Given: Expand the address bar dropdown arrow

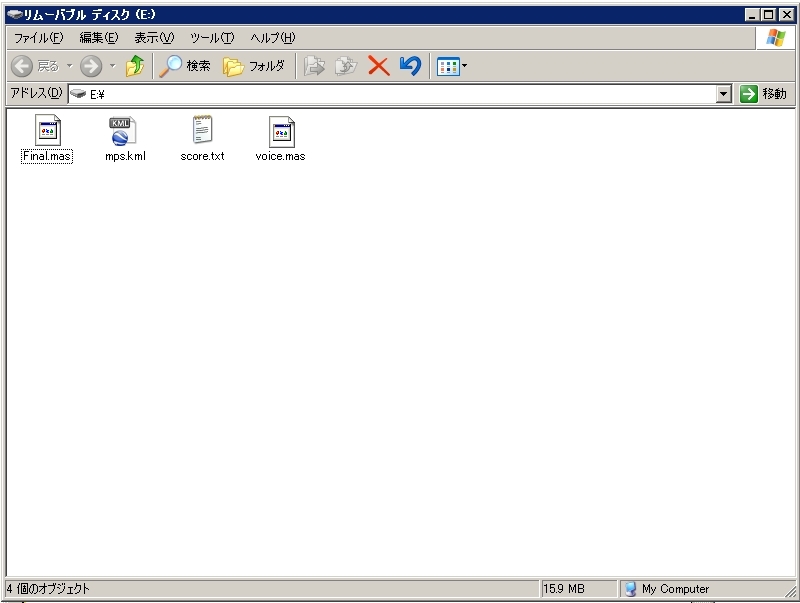Looking at the screenshot, I should tap(723, 94).
